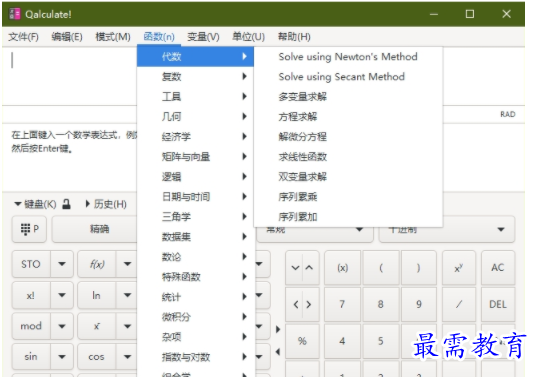This screenshot has width=535, height=377.
Task: Select 方程求解 function
Action: coord(348,117)
